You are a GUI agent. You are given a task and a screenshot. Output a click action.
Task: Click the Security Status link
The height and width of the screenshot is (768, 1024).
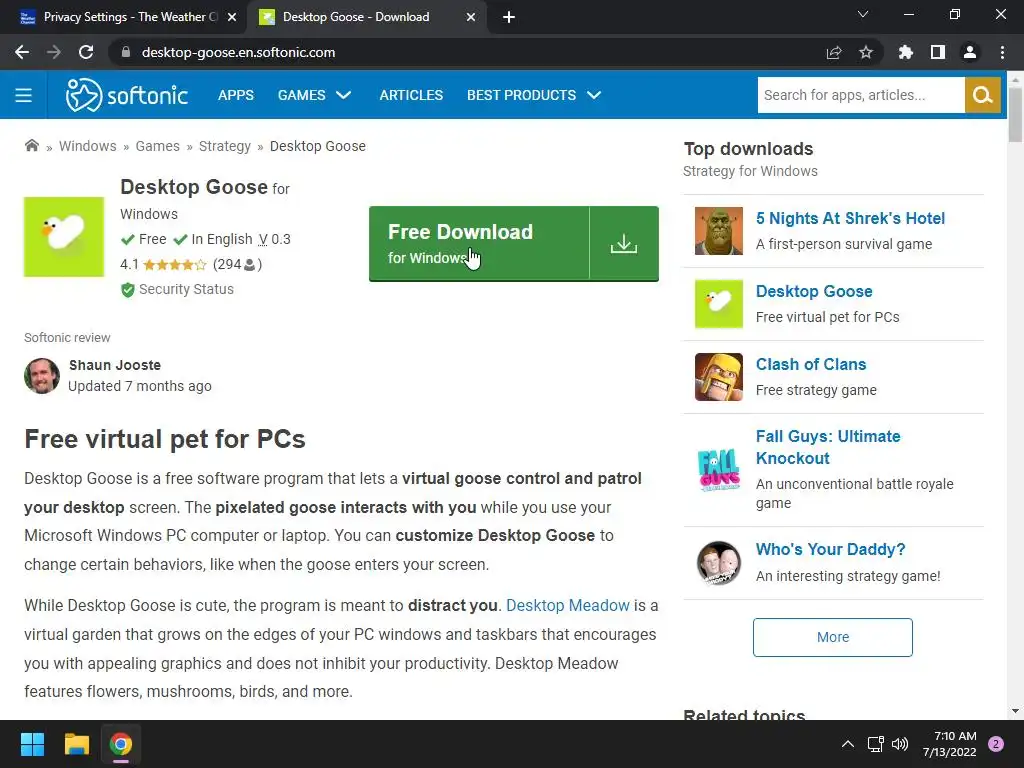[x=186, y=289]
